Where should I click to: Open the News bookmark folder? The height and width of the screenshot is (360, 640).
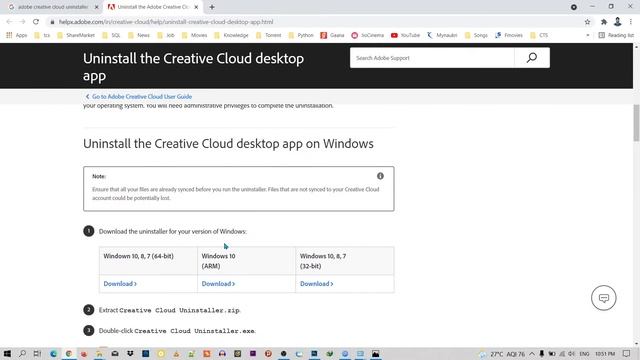pos(139,36)
